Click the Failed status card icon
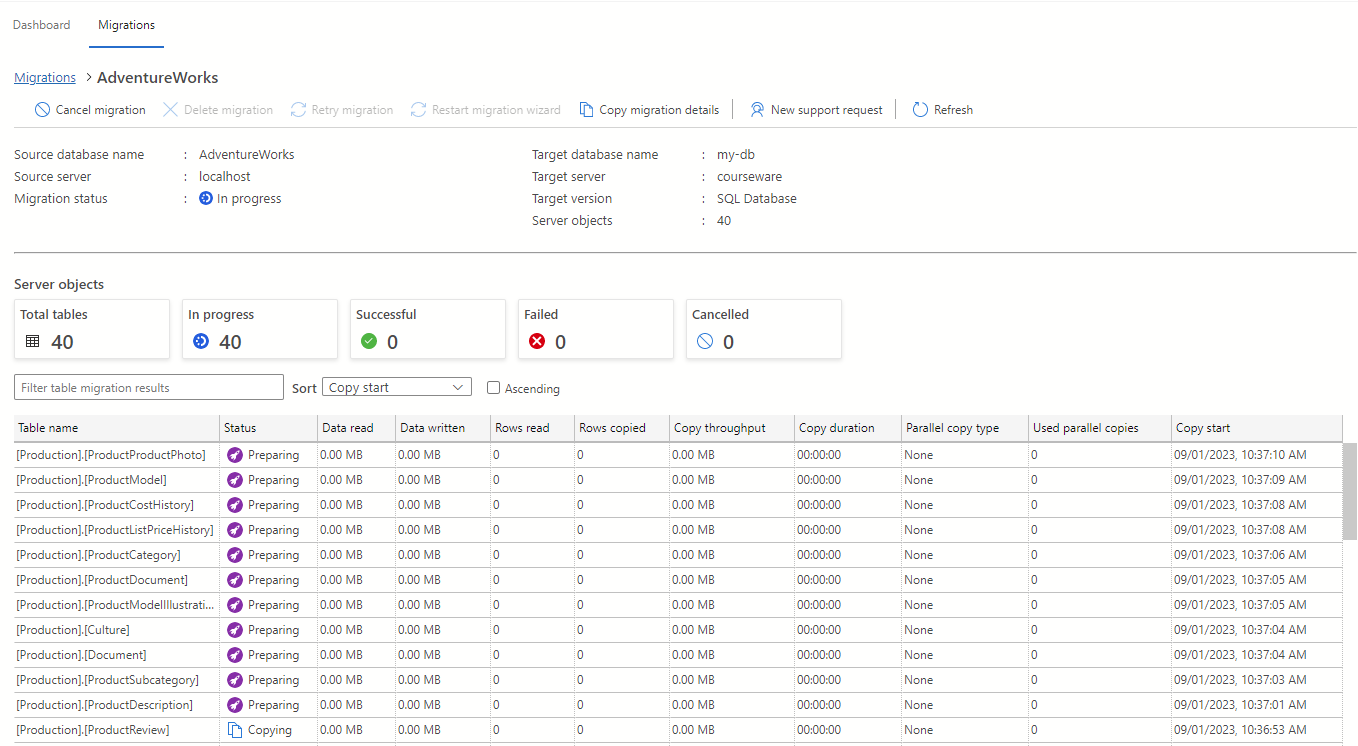The height and width of the screenshot is (746, 1358). (x=535, y=341)
